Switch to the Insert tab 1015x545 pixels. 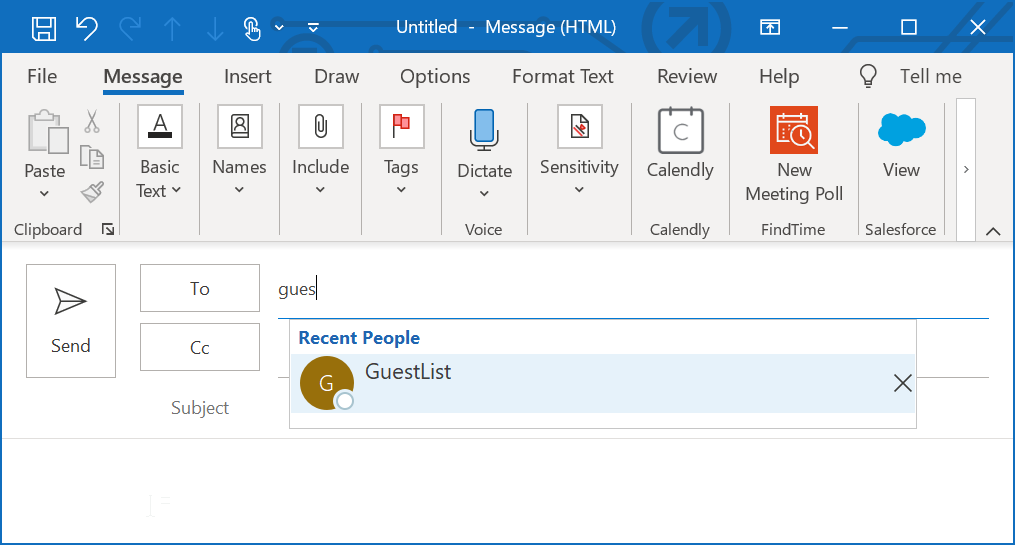(x=247, y=76)
